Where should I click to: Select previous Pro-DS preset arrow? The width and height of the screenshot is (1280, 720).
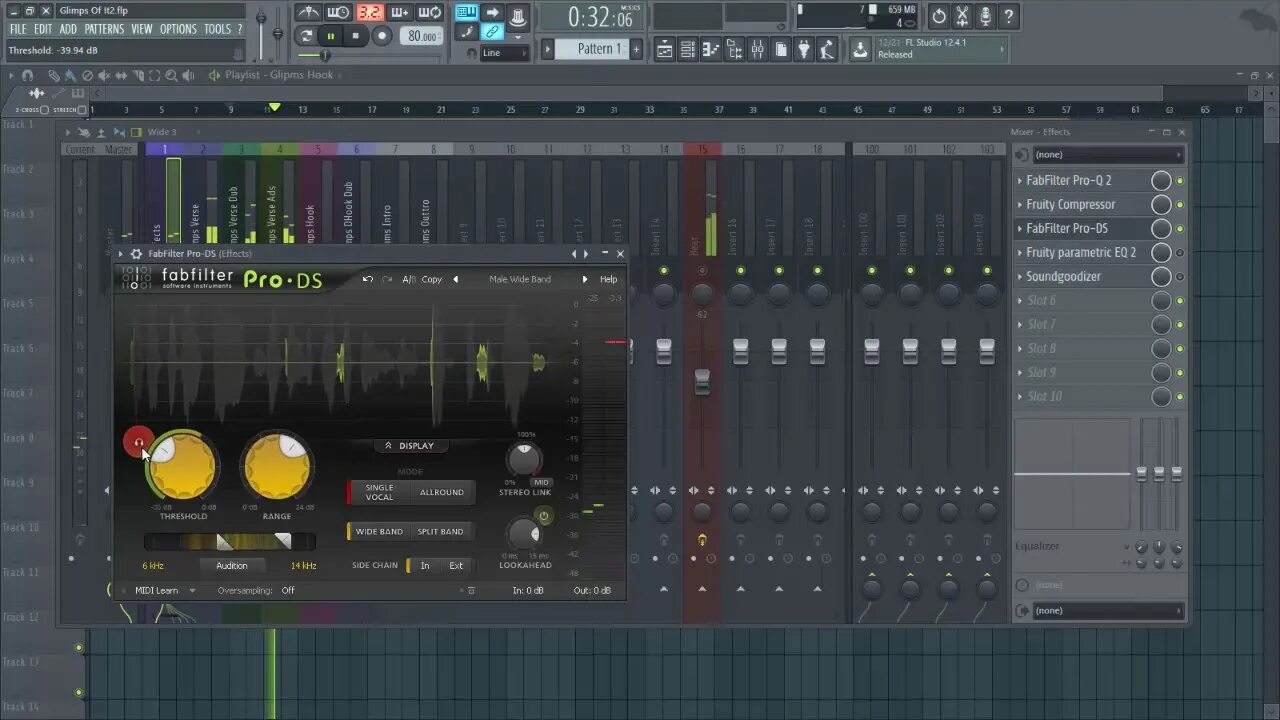pos(456,279)
